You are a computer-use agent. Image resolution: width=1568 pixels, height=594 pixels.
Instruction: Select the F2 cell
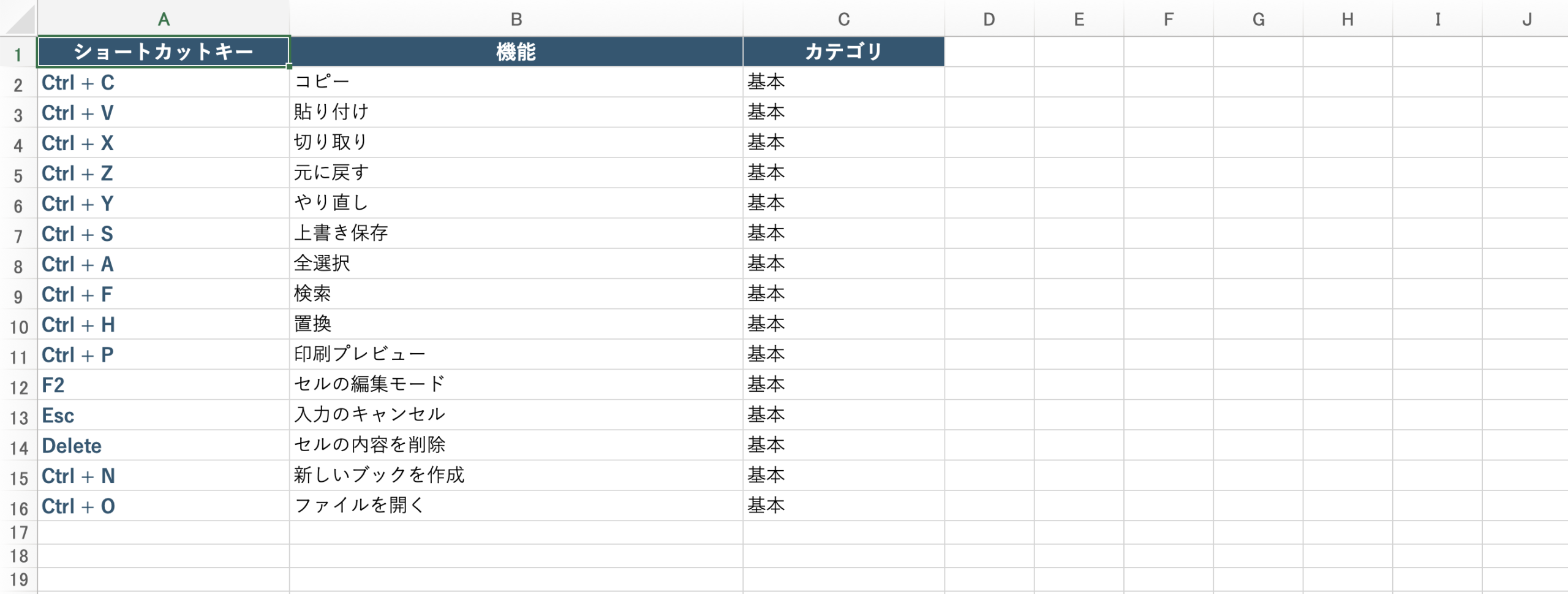[x=164, y=385]
